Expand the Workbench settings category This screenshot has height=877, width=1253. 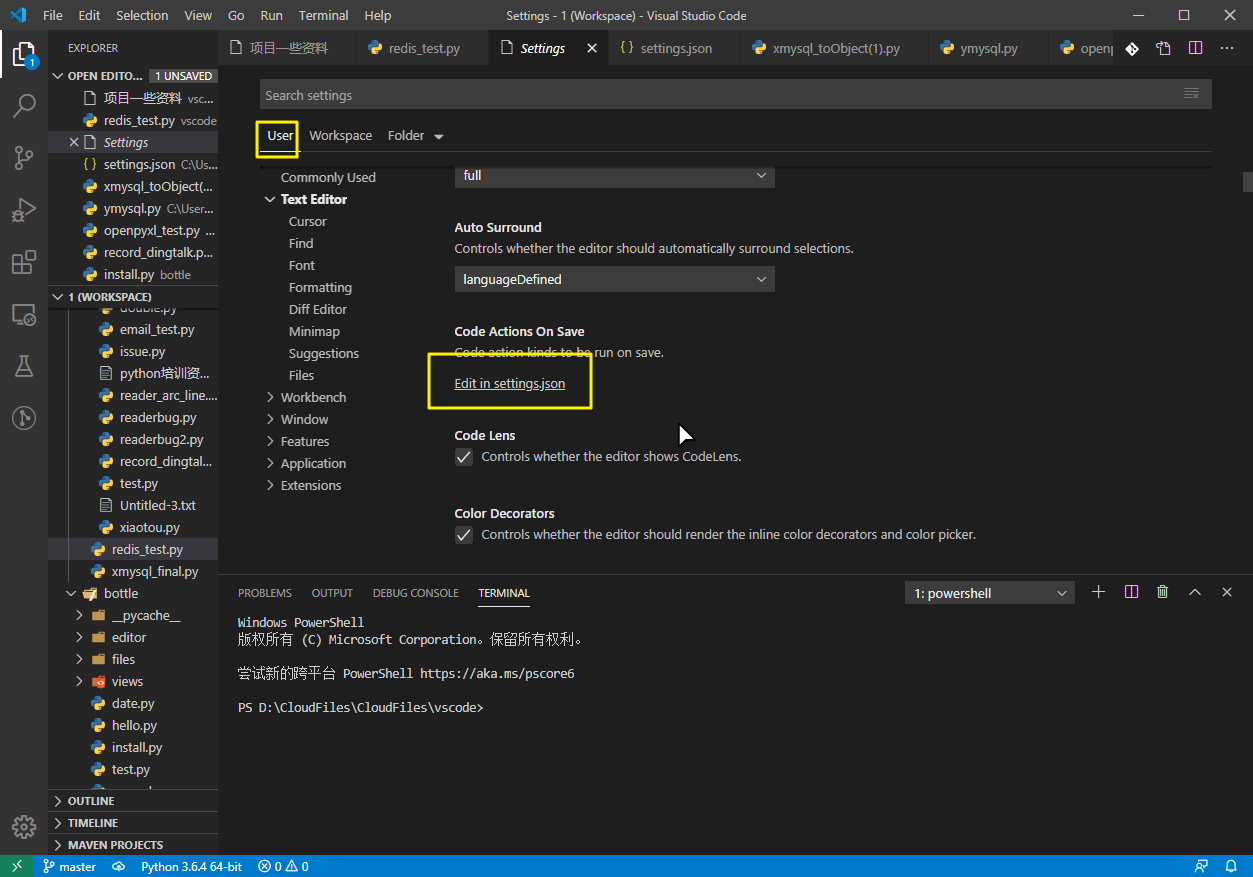click(270, 397)
